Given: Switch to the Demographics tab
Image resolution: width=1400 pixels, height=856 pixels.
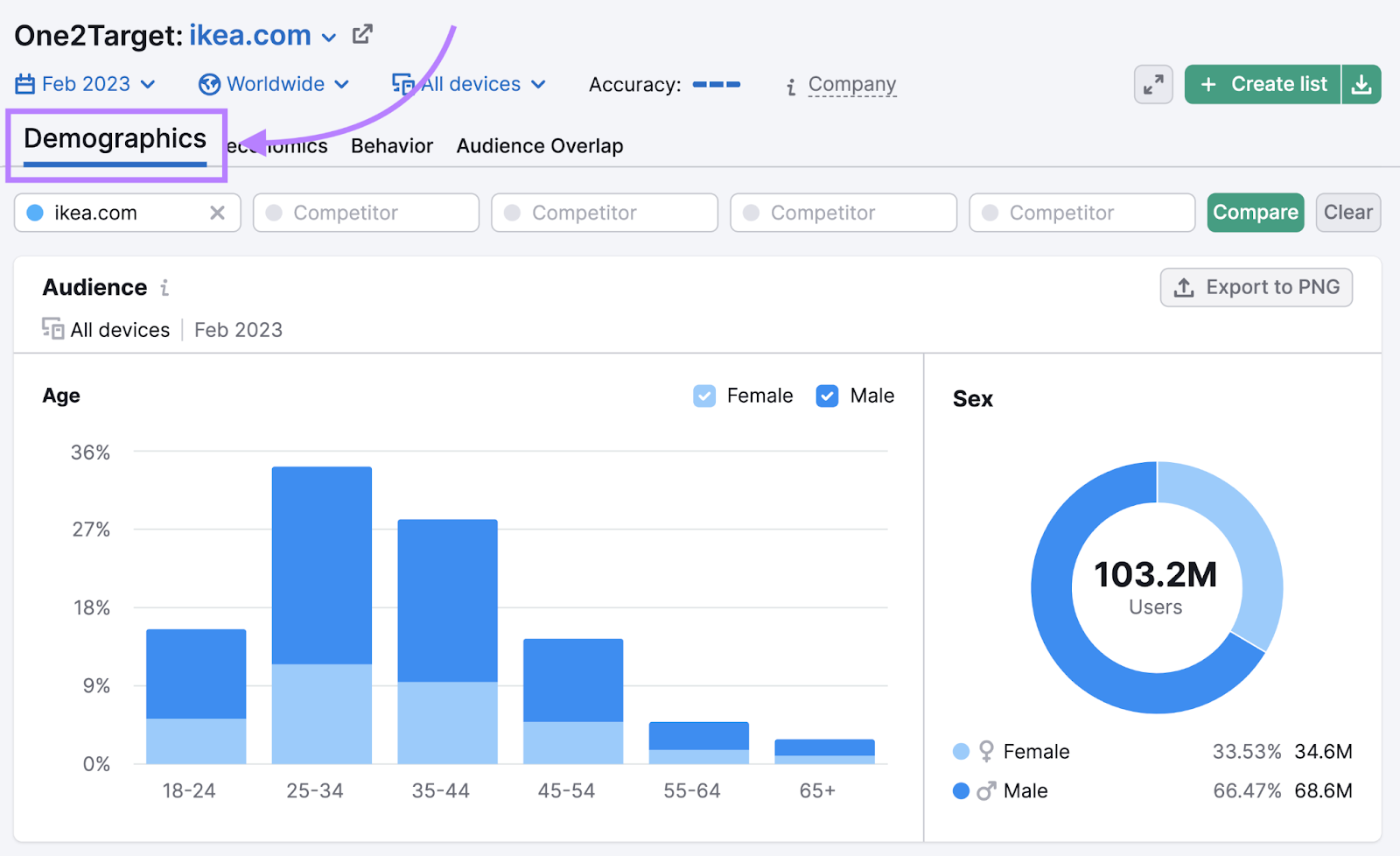Looking at the screenshot, I should [115, 139].
